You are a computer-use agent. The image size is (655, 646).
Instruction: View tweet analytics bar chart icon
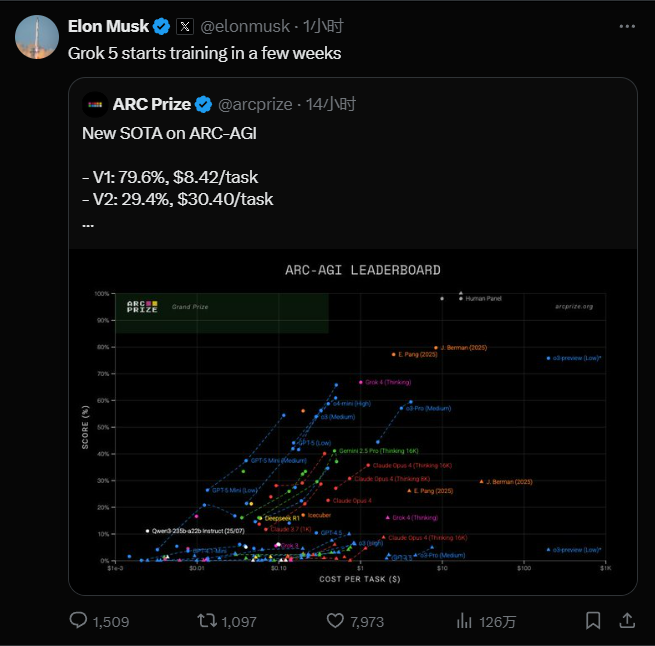[x=464, y=621]
